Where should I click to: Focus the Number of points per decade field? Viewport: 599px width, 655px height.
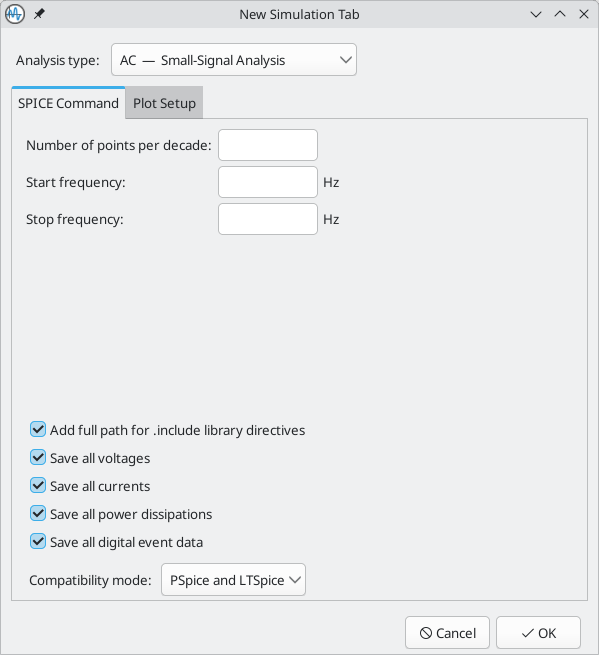pyautogui.click(x=268, y=145)
